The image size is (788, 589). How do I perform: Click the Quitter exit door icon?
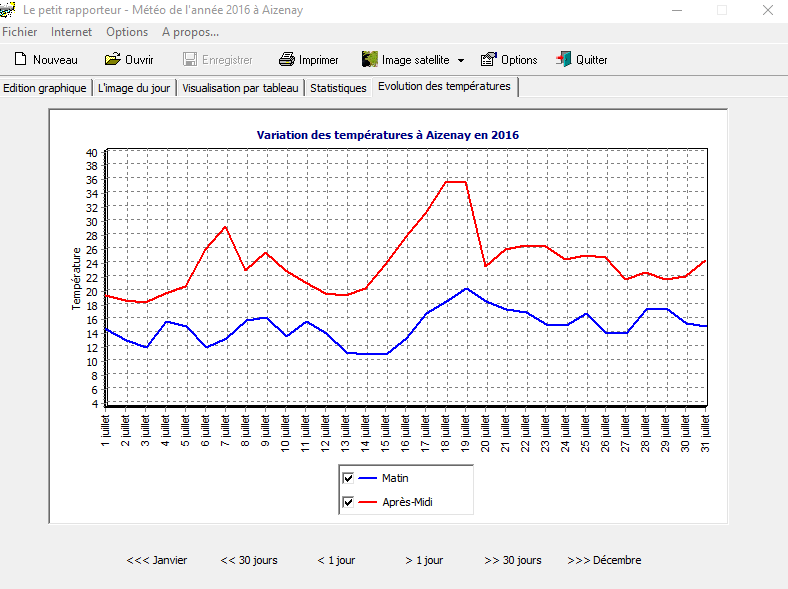[x=564, y=60]
